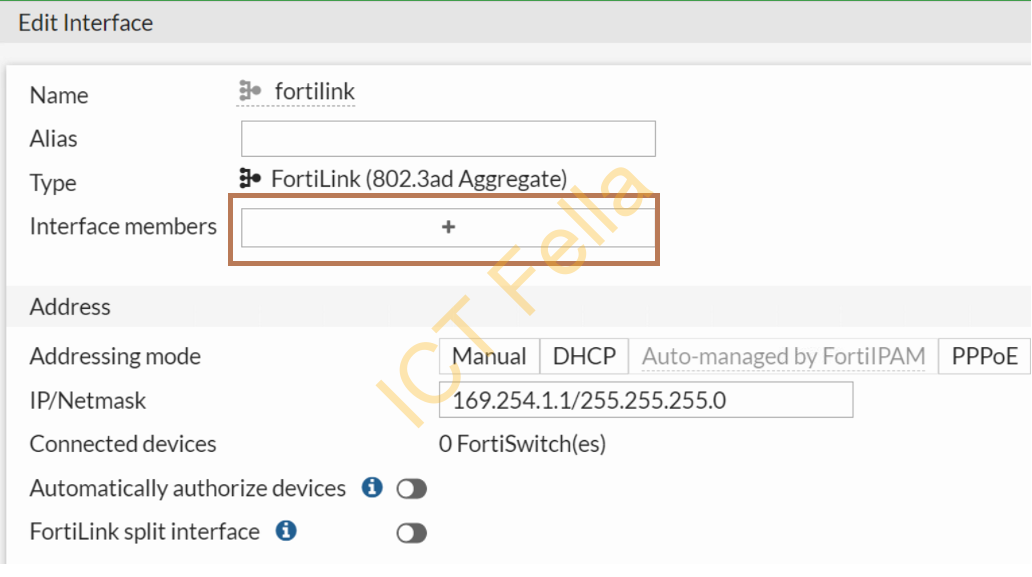1032x577 pixels.
Task: Click the fortilink name text
Action: [x=315, y=91]
